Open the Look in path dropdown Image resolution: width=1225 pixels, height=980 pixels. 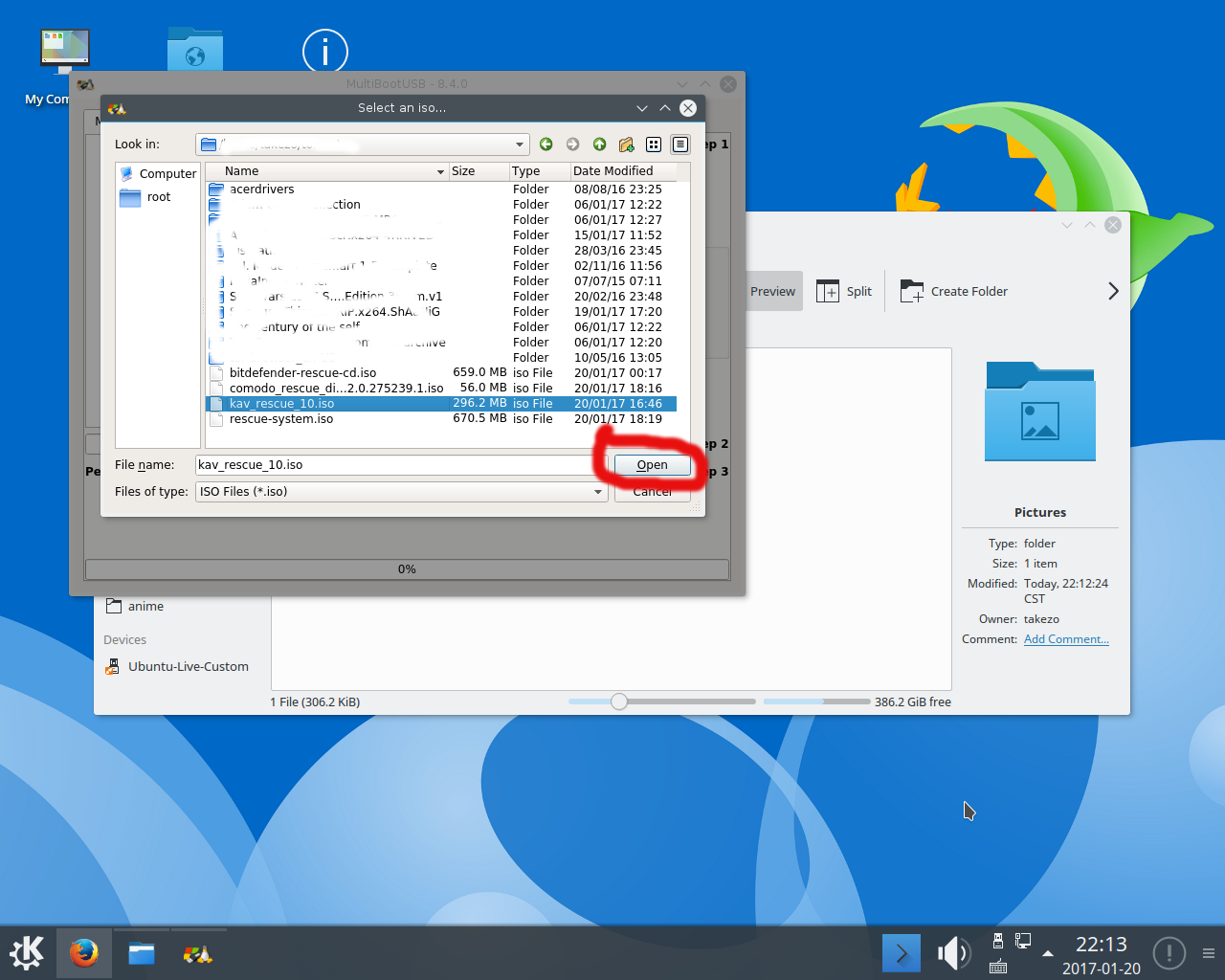point(520,145)
